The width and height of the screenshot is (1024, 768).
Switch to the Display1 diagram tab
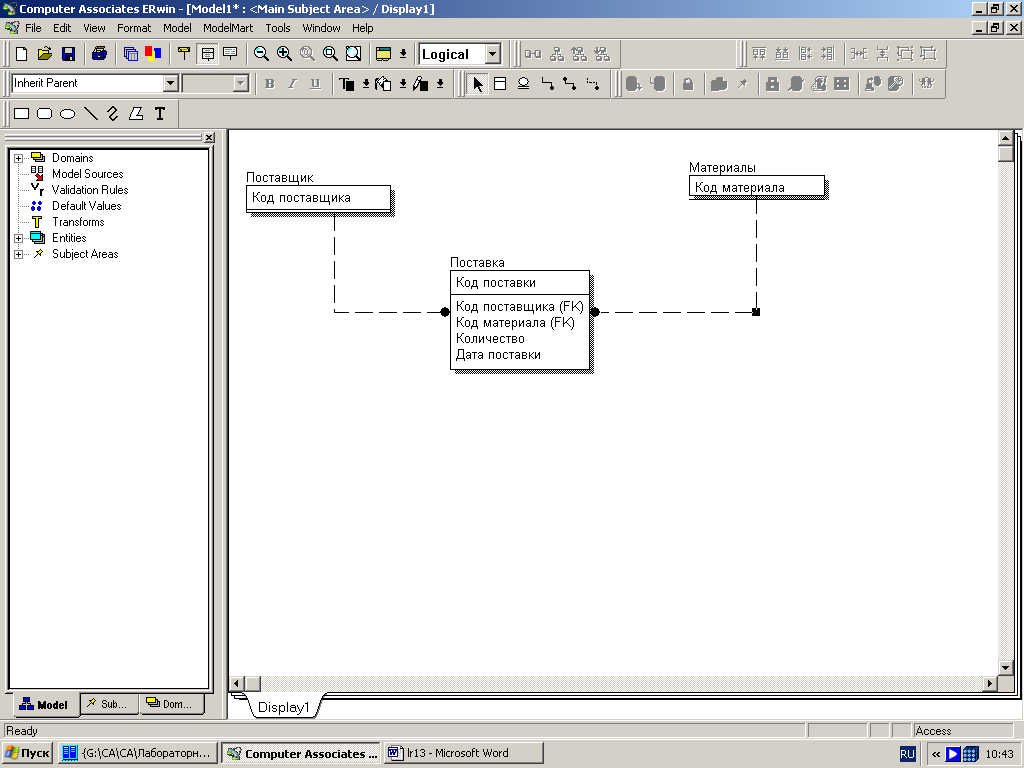283,707
